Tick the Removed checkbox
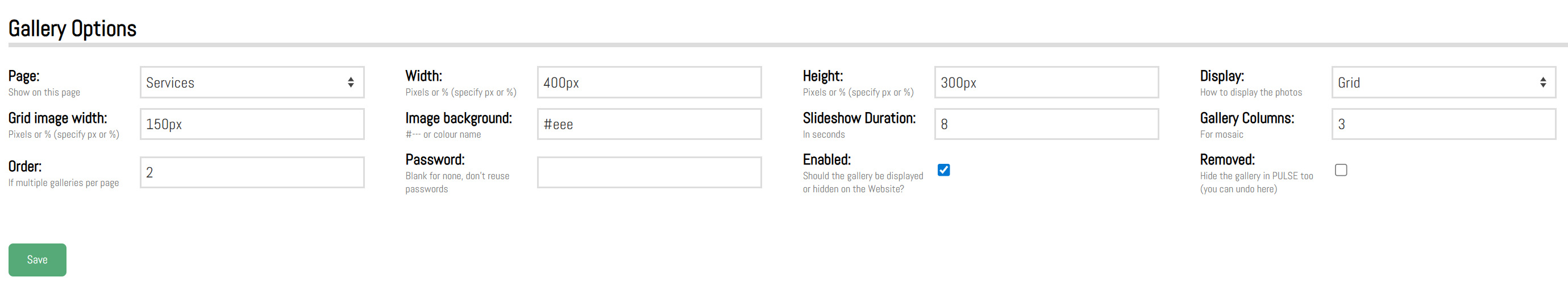 (1340, 170)
